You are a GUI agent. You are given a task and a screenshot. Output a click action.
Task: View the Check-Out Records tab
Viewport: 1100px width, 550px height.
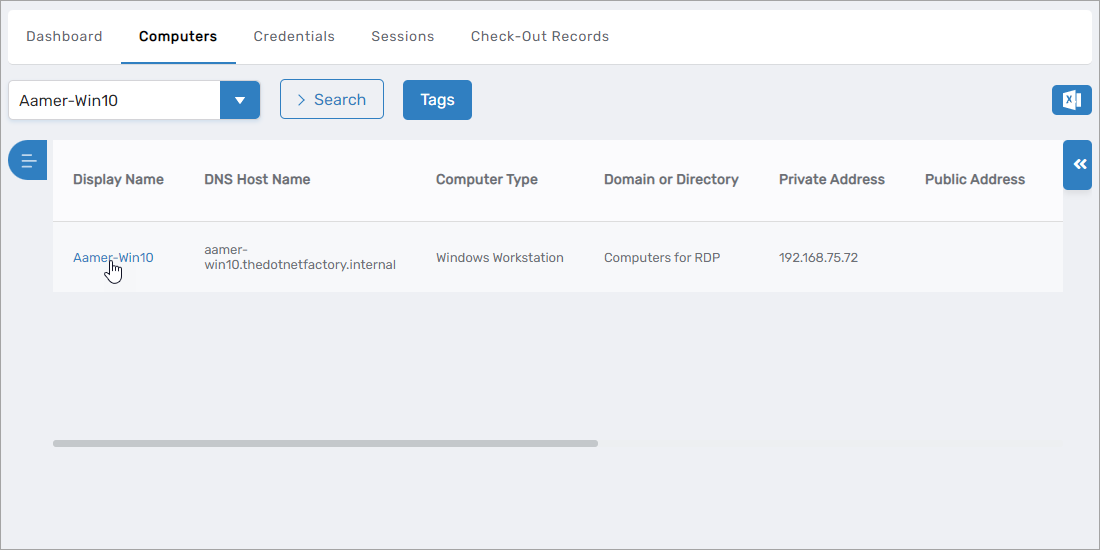[x=539, y=36]
